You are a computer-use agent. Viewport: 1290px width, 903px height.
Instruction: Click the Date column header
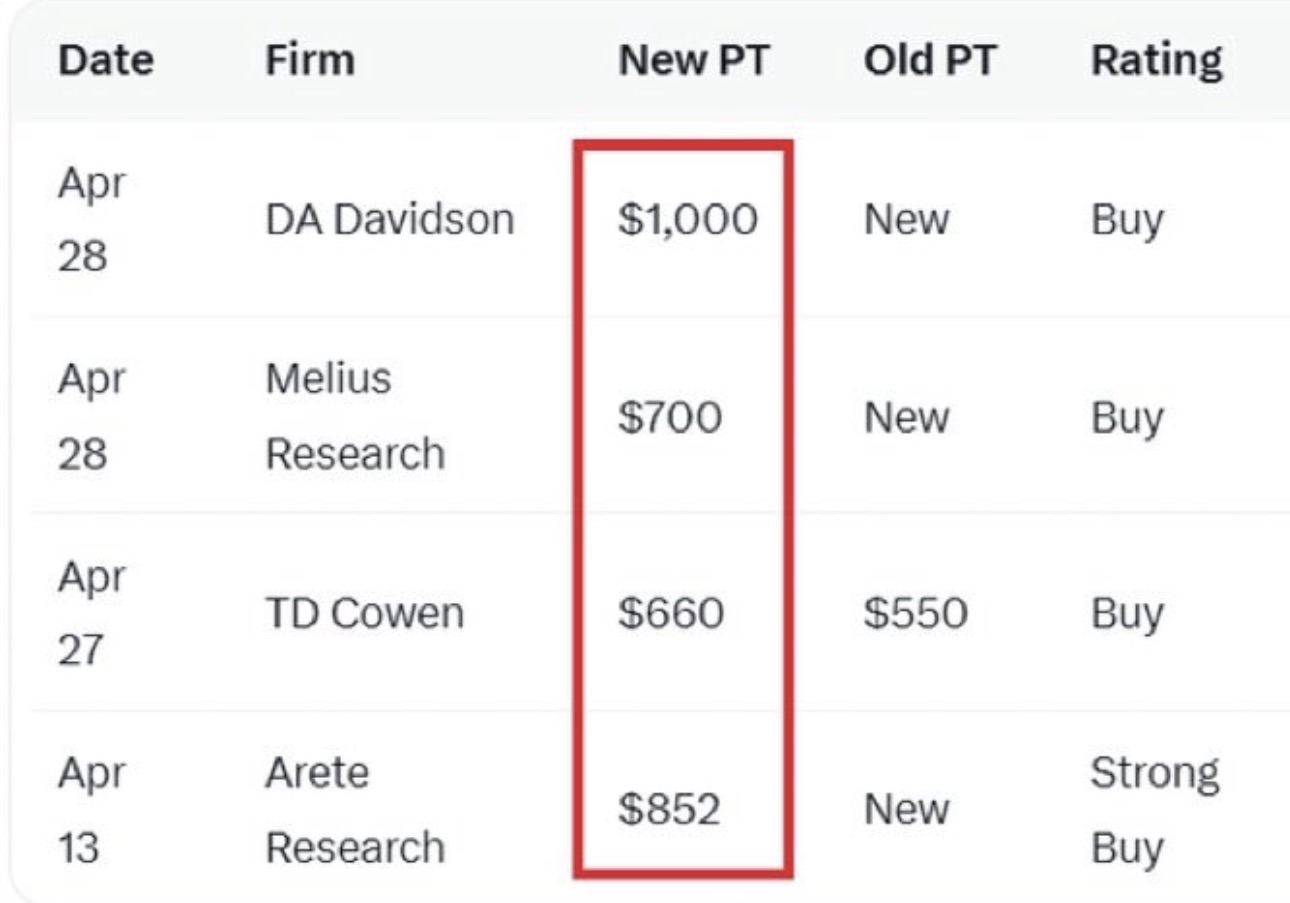105,62
